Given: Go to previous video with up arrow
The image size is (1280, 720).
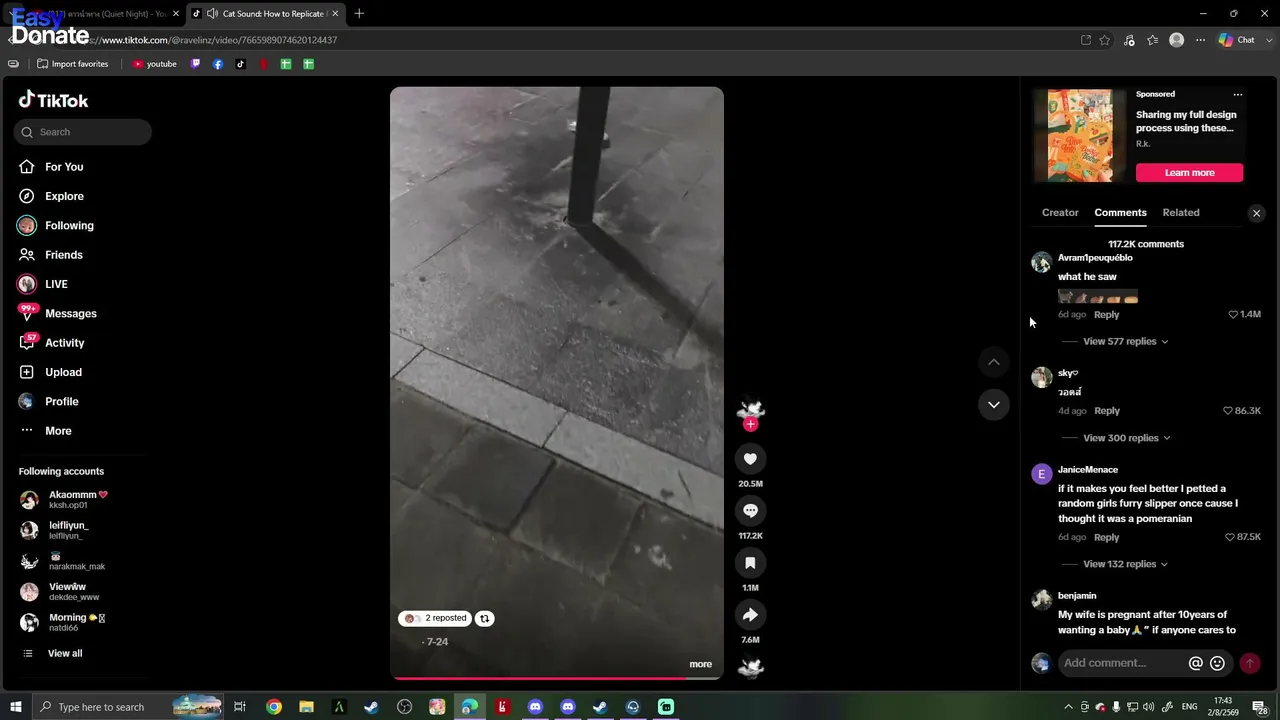Looking at the screenshot, I should click(x=994, y=362).
